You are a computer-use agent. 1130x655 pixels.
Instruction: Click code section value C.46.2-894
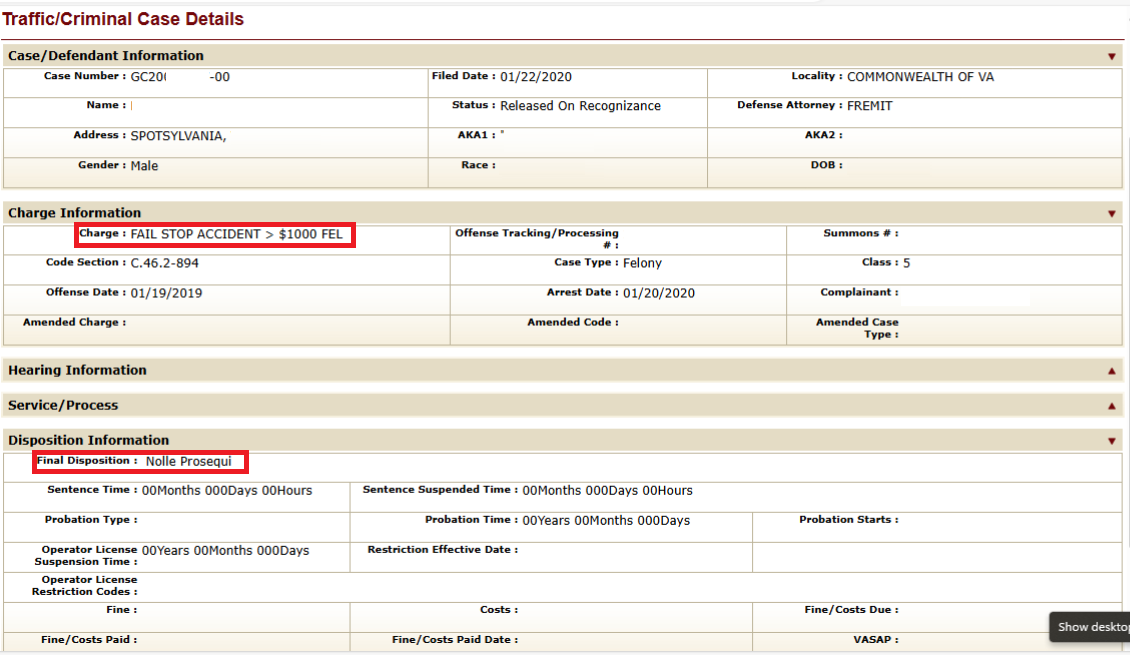click(164, 263)
